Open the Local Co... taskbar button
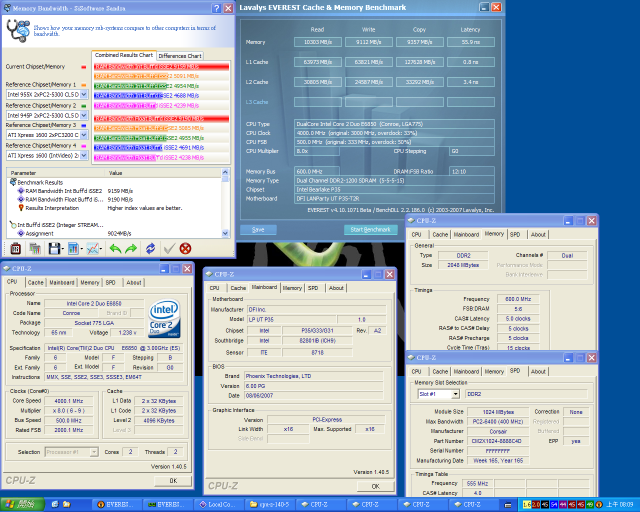640x512 pixels. click(x=219, y=505)
